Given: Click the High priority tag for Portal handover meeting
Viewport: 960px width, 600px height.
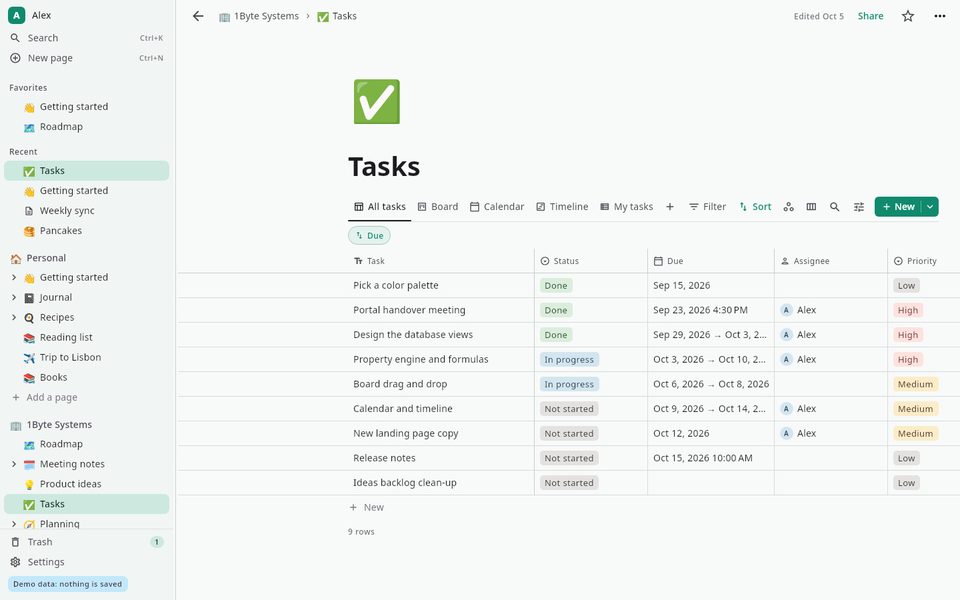Looking at the screenshot, I should tap(907, 310).
